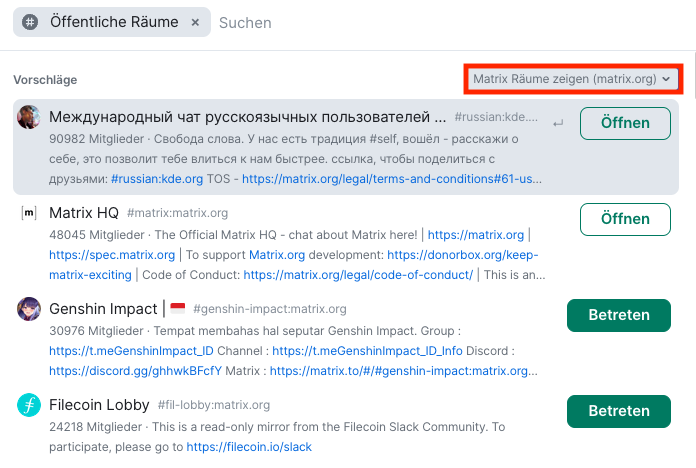
Task: Click the #genshin-impact:matrix.org alias text
Action: [270, 309]
